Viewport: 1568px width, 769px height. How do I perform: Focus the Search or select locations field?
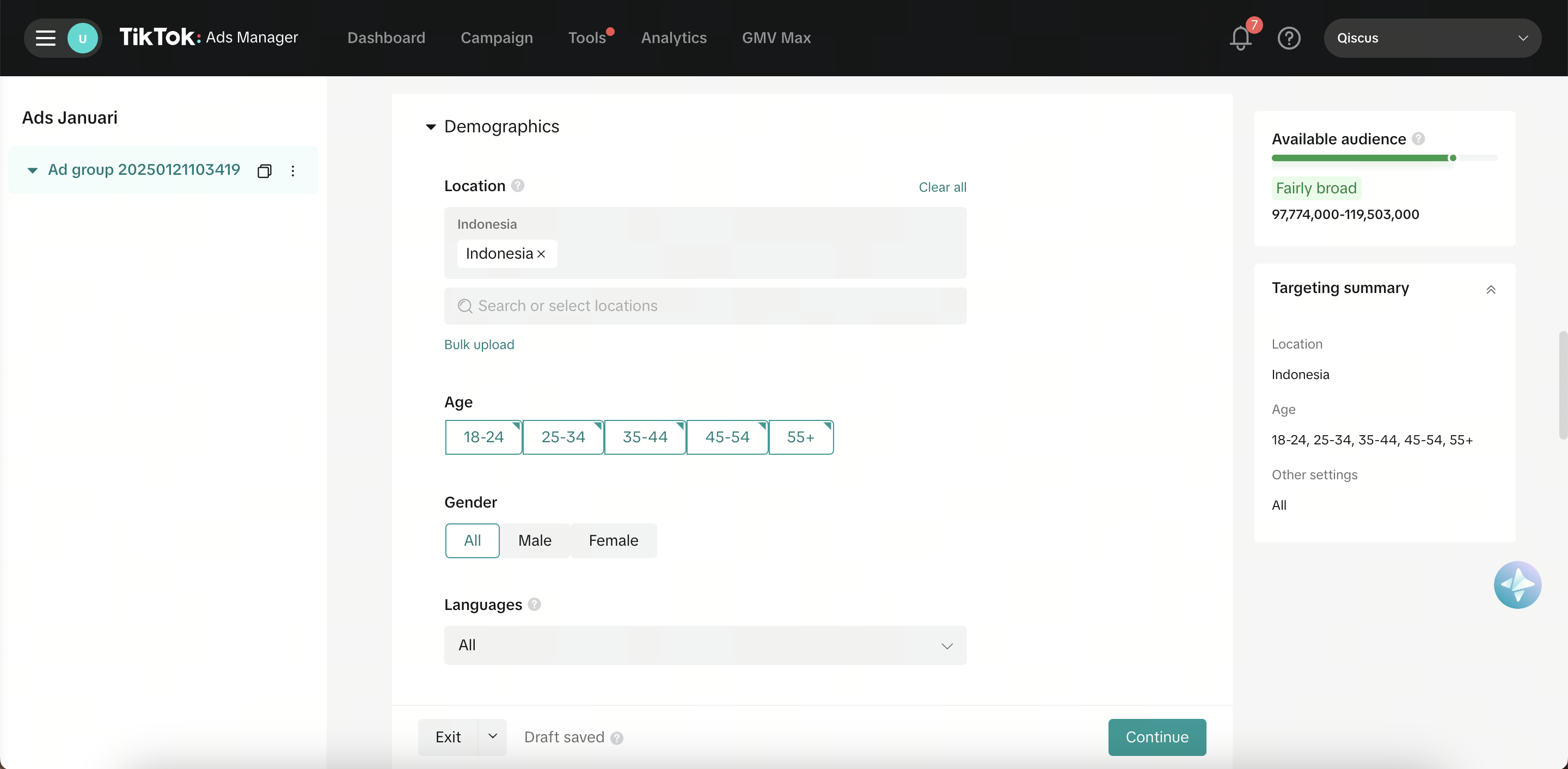click(x=705, y=306)
